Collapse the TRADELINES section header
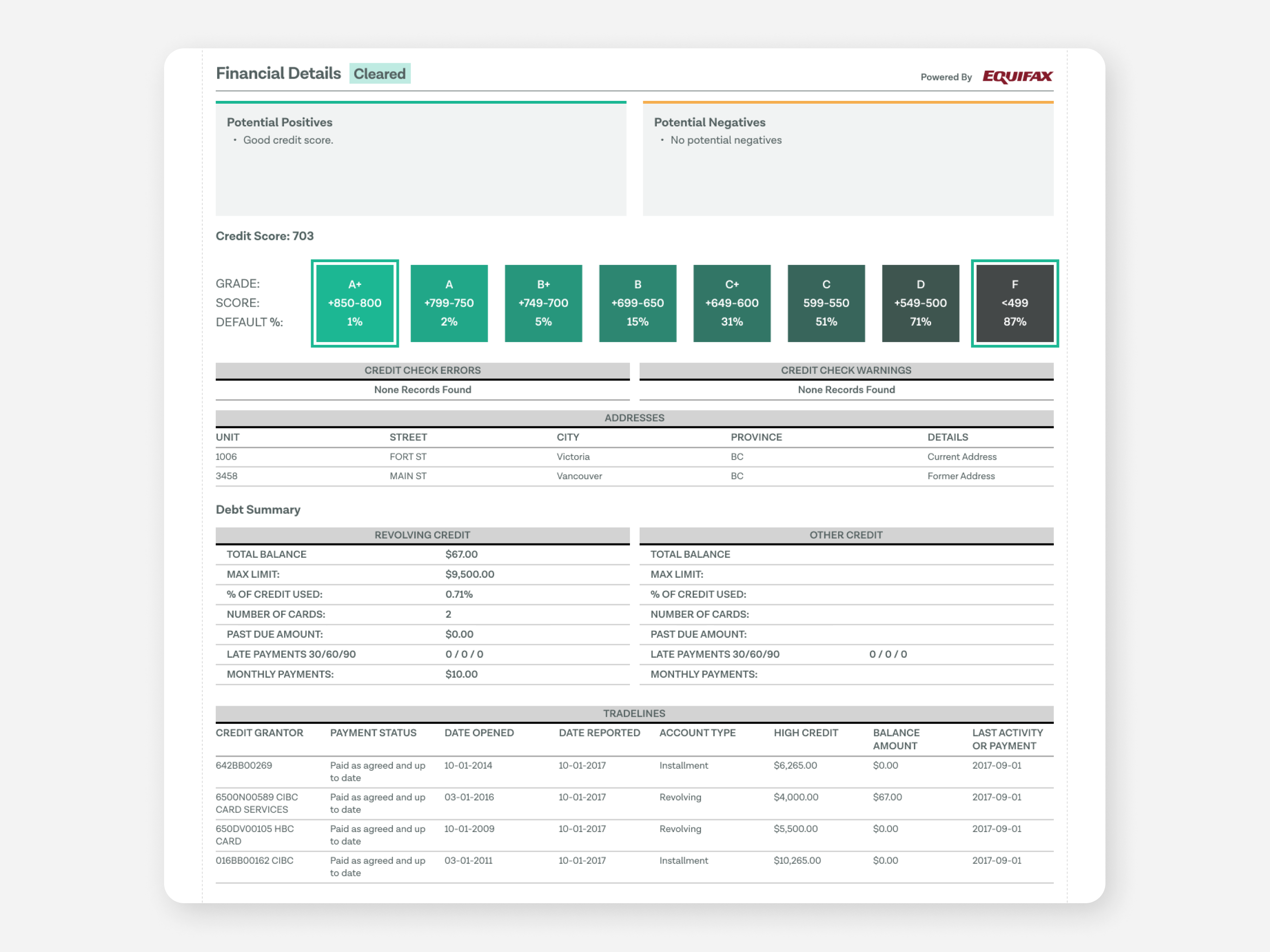The width and height of the screenshot is (1270, 952). [x=634, y=713]
